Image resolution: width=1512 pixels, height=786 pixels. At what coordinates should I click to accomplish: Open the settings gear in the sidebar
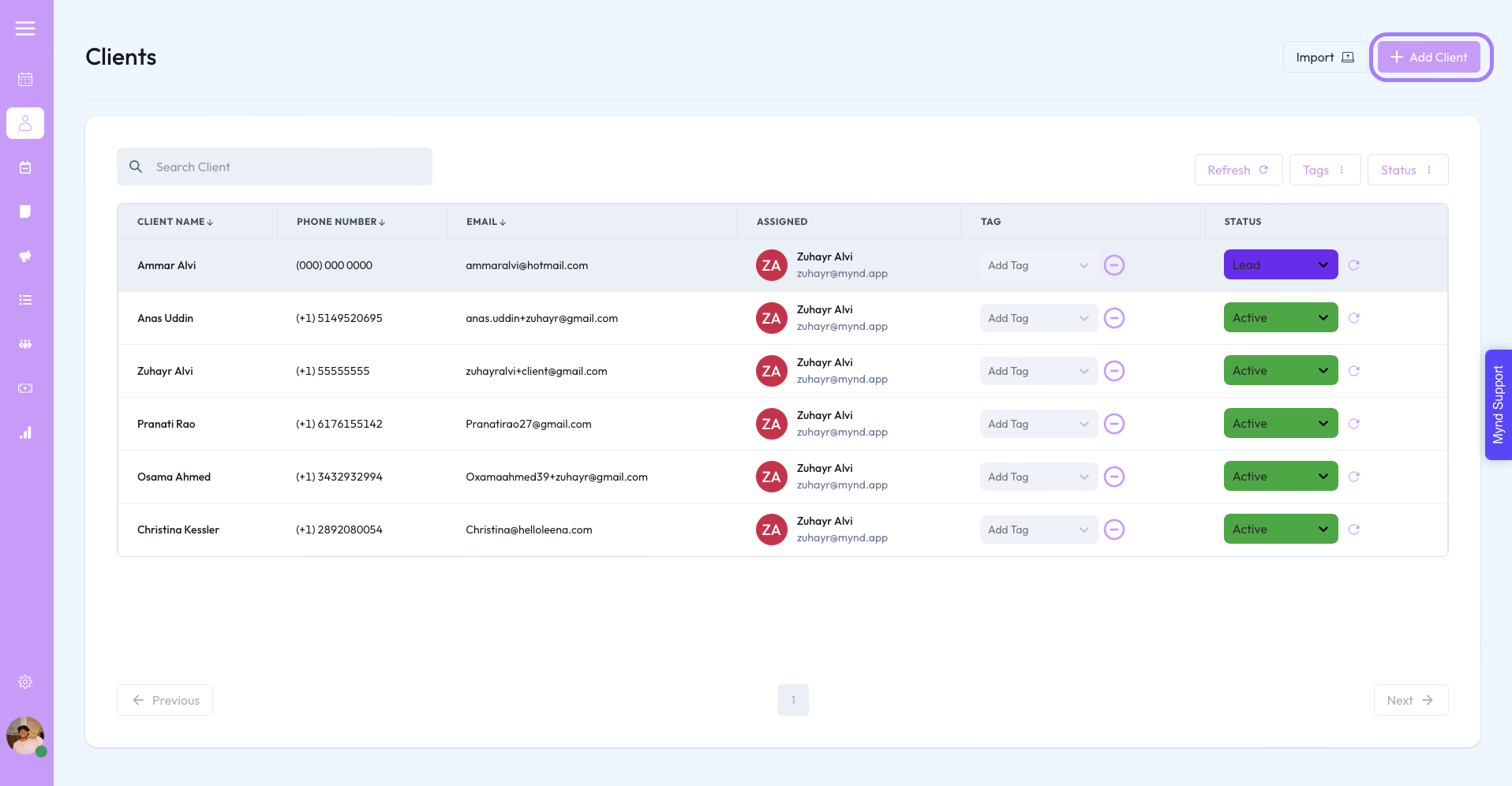25,682
